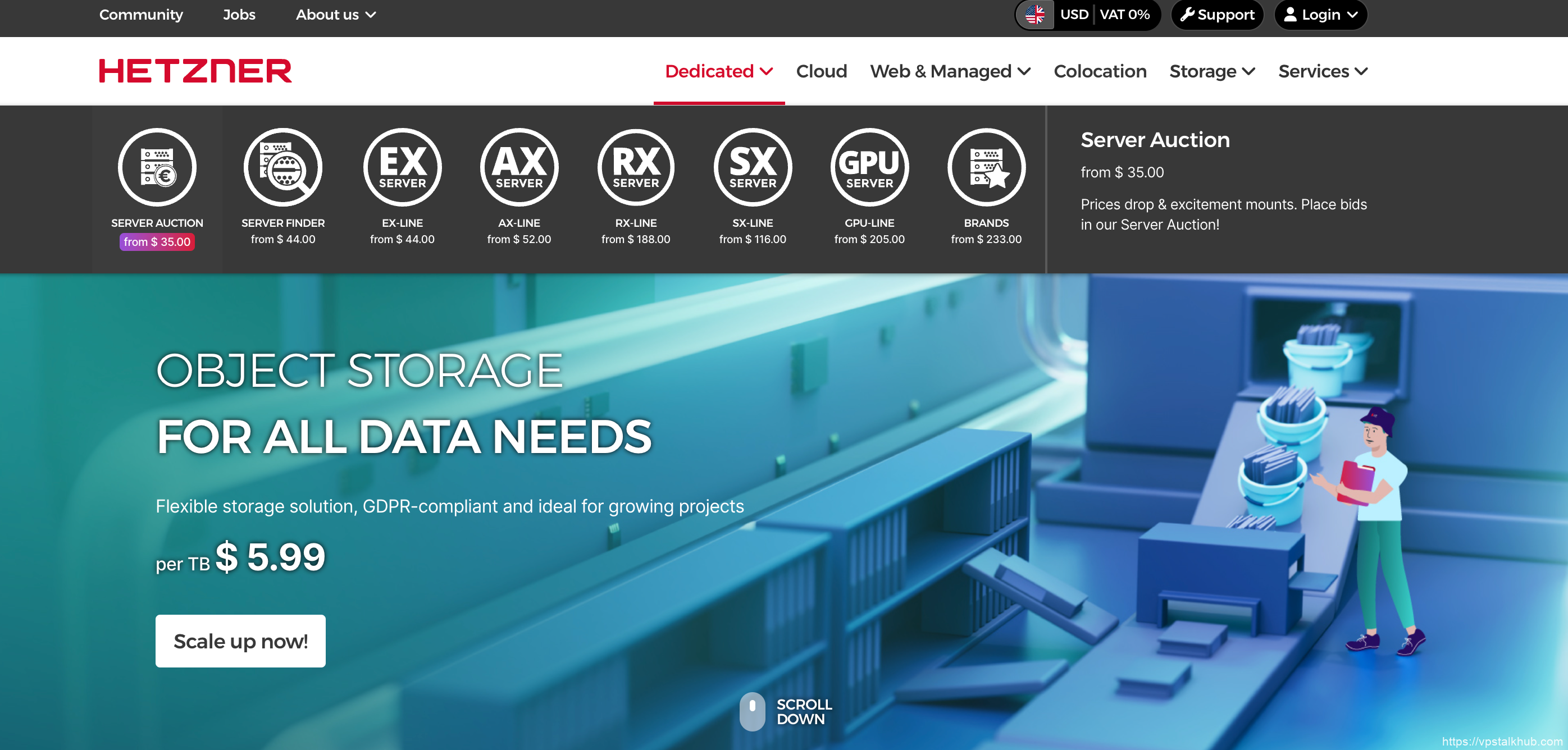Expand the Dedicated dropdown menu
The image size is (1568, 750).
coord(719,71)
